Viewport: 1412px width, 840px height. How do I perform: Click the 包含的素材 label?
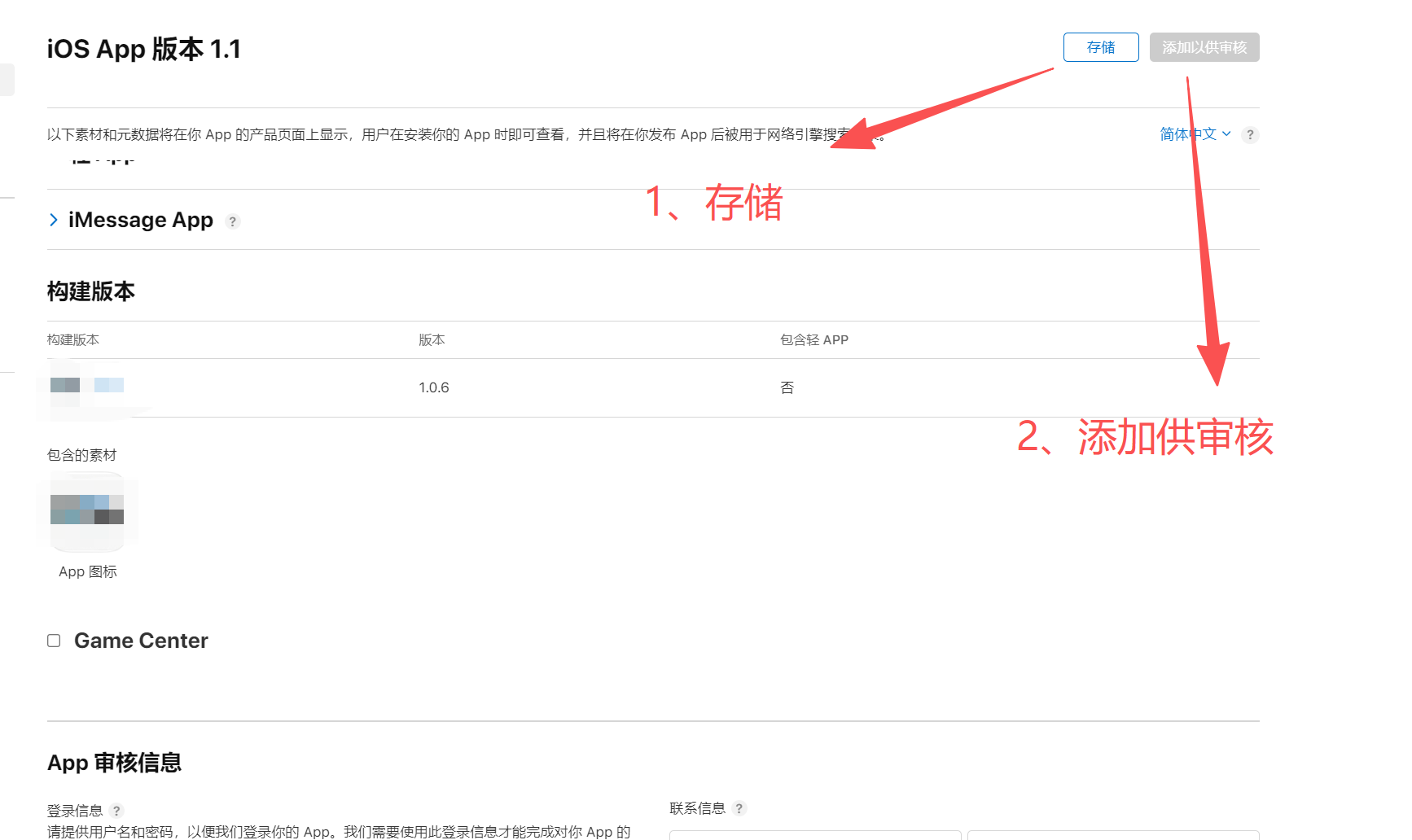[81, 455]
